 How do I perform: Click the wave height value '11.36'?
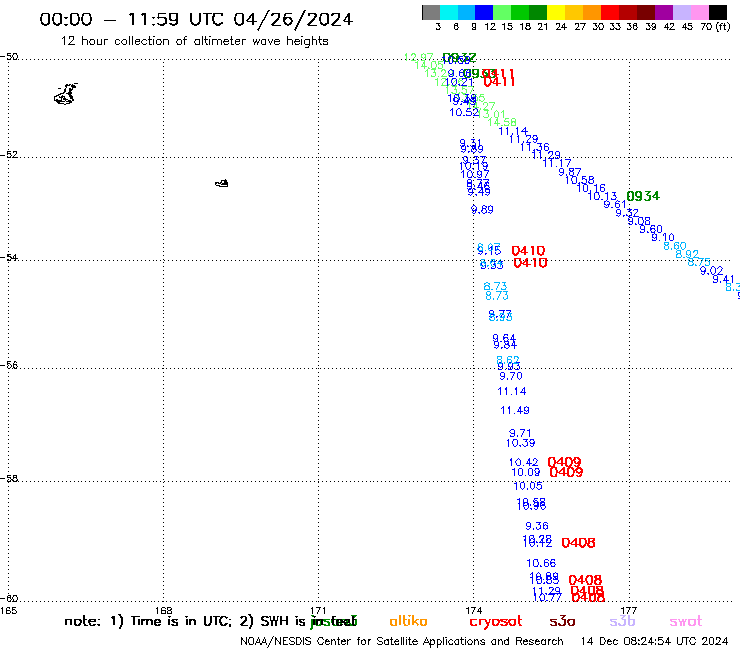[x=535, y=147]
